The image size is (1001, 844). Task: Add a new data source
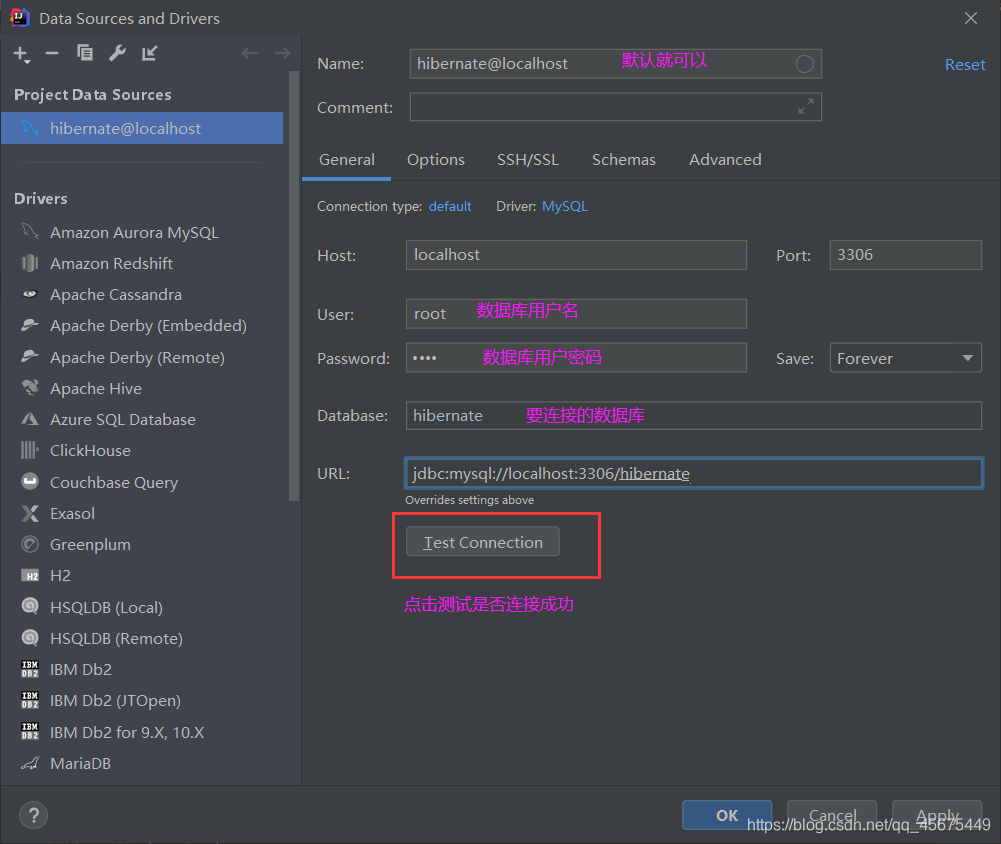(21, 53)
